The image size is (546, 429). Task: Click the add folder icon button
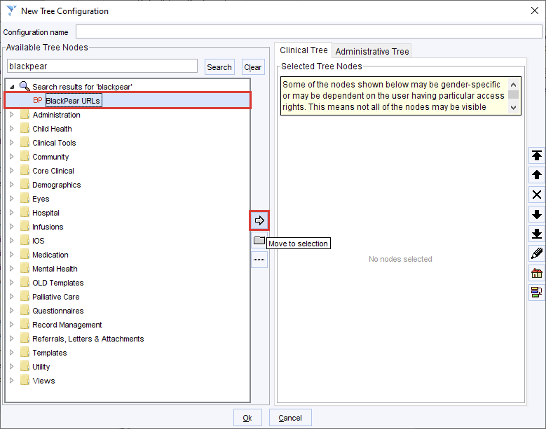click(259, 240)
